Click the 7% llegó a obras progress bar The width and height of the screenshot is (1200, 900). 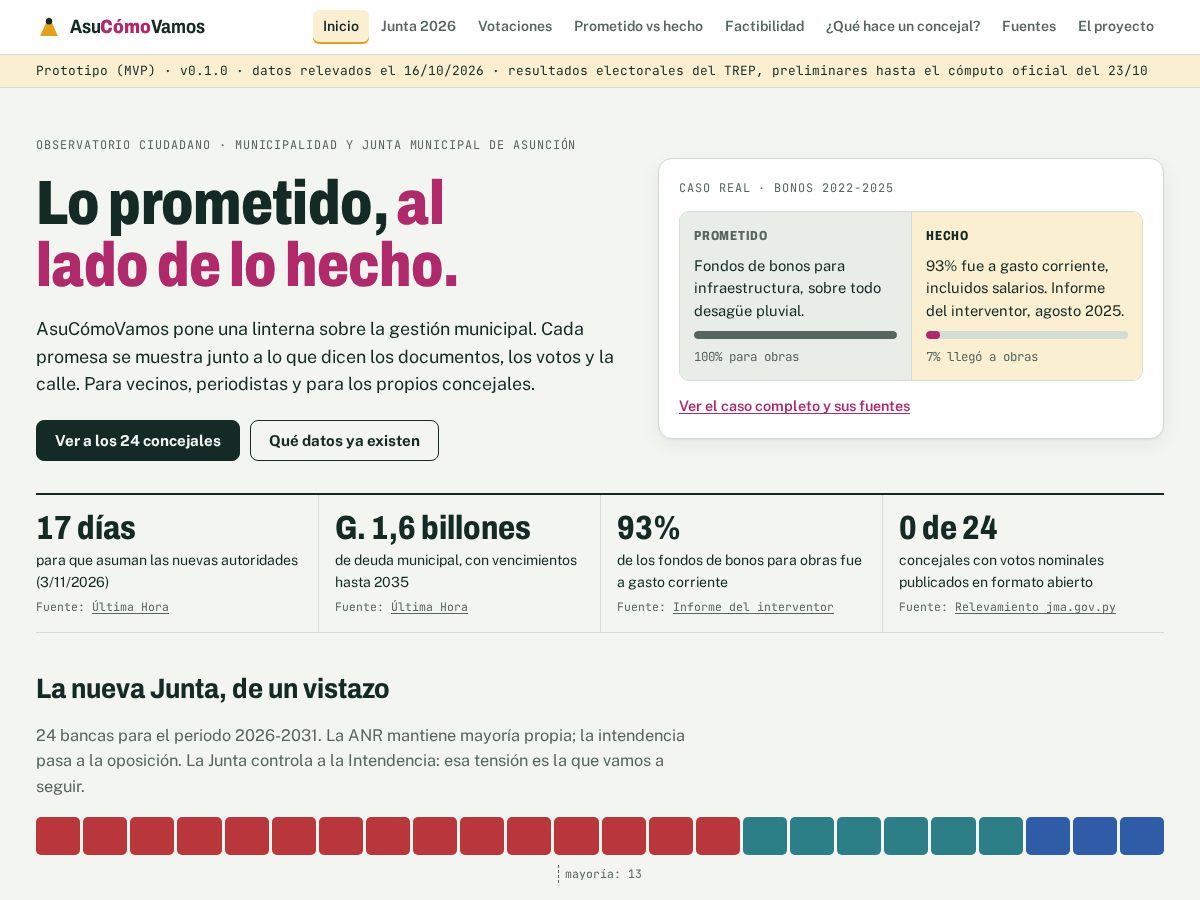tap(1027, 335)
